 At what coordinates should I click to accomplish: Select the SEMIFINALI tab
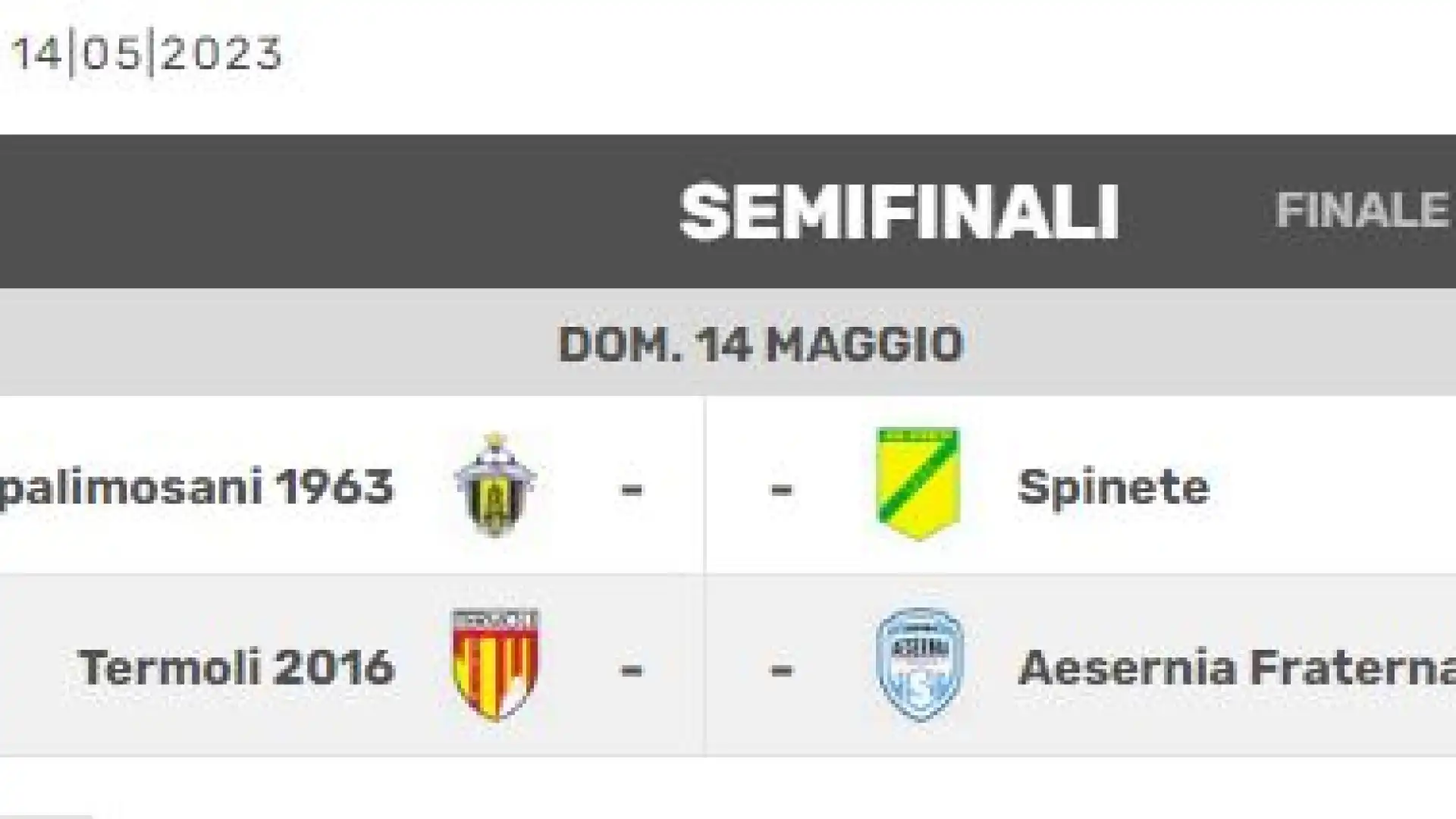pos(899,212)
